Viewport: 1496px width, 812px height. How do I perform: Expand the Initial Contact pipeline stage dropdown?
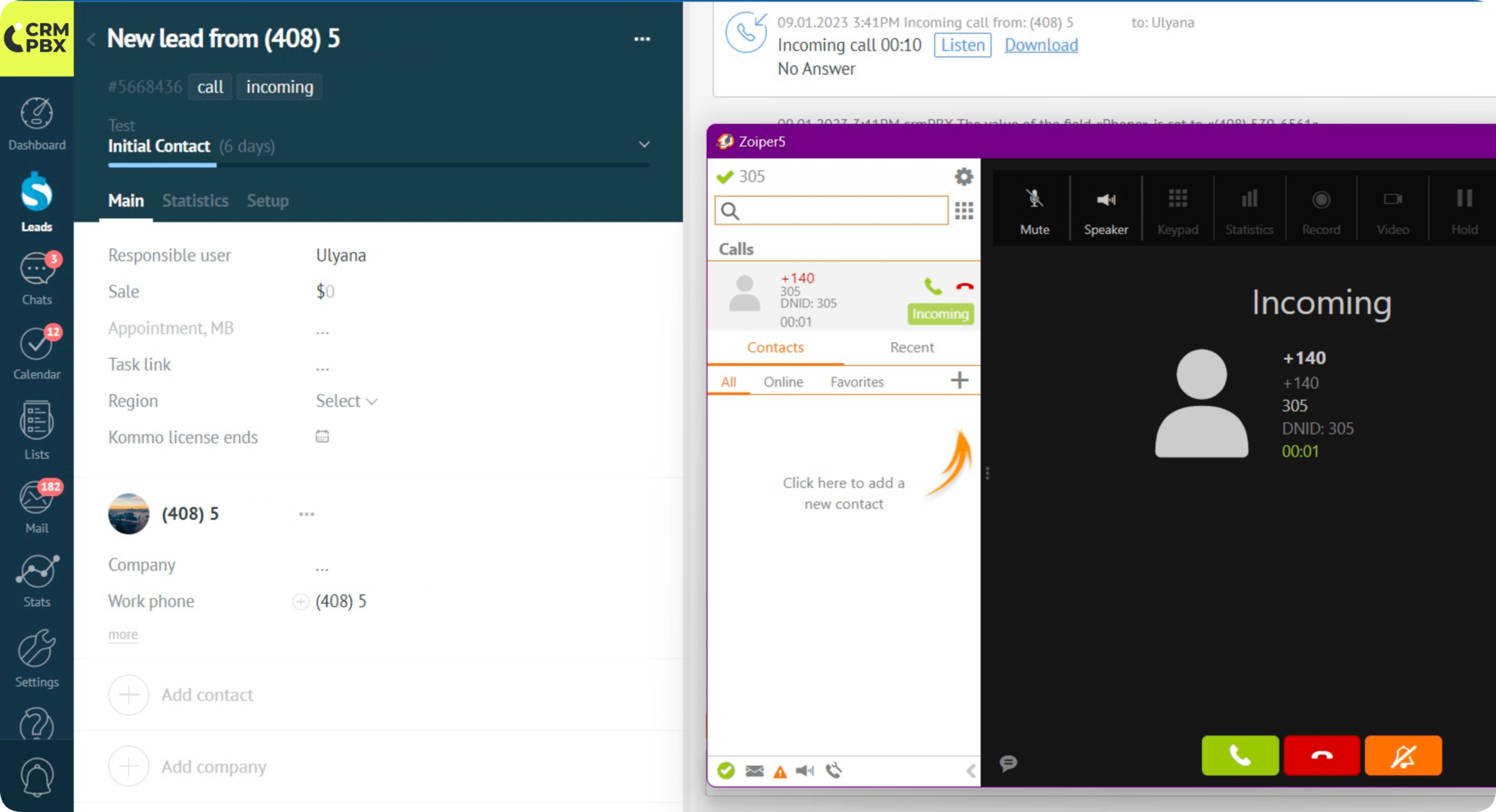pyautogui.click(x=644, y=144)
